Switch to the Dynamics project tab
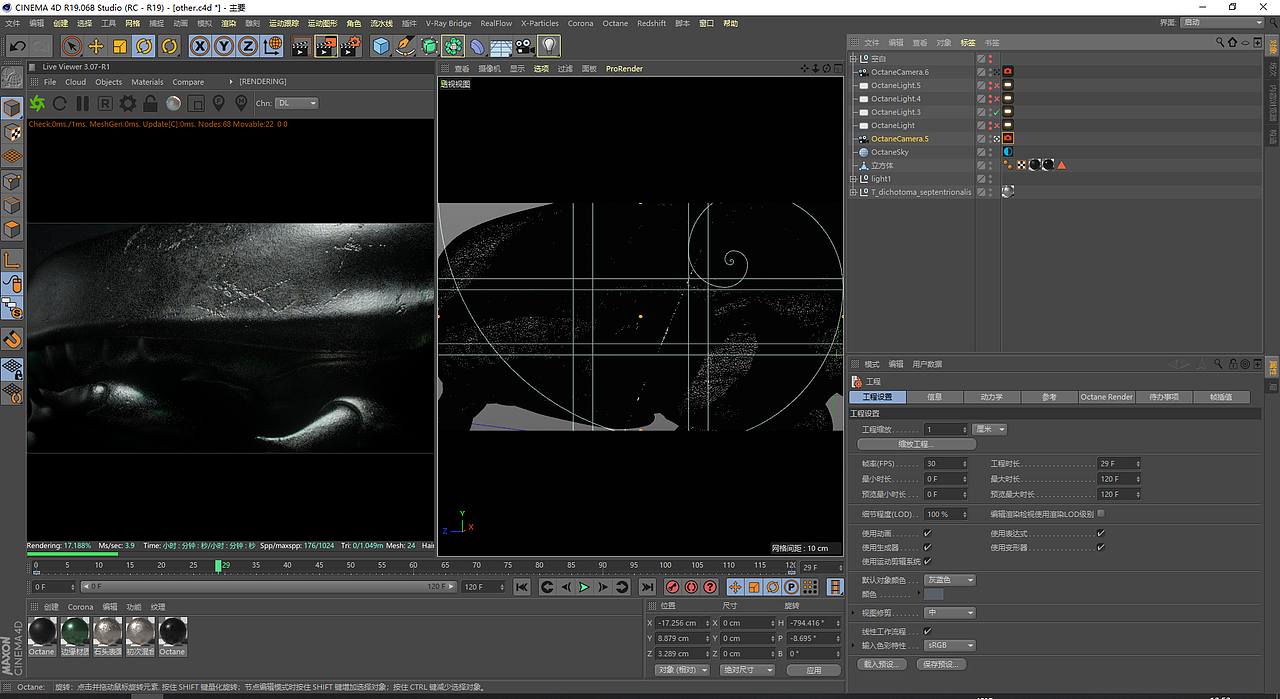 click(x=991, y=397)
